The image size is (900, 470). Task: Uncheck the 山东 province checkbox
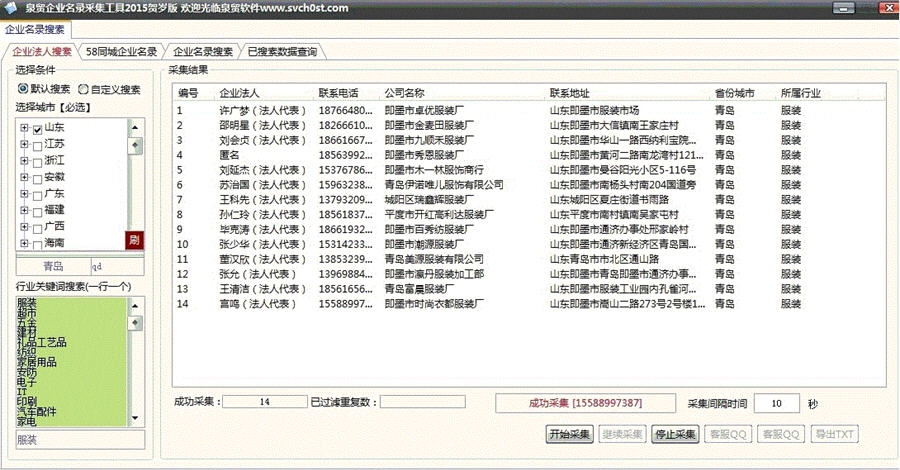[37, 130]
